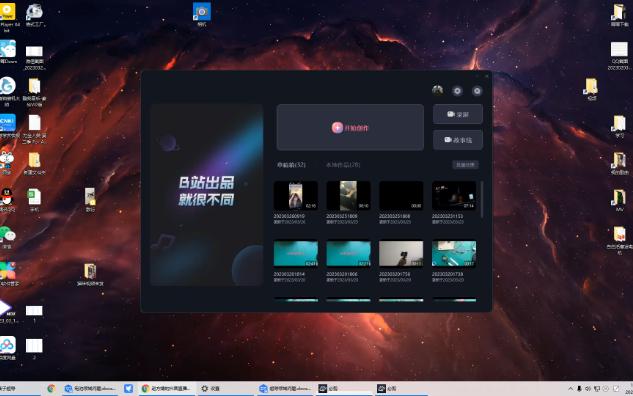Click the 批量管理 batch manage button

tap(465, 165)
